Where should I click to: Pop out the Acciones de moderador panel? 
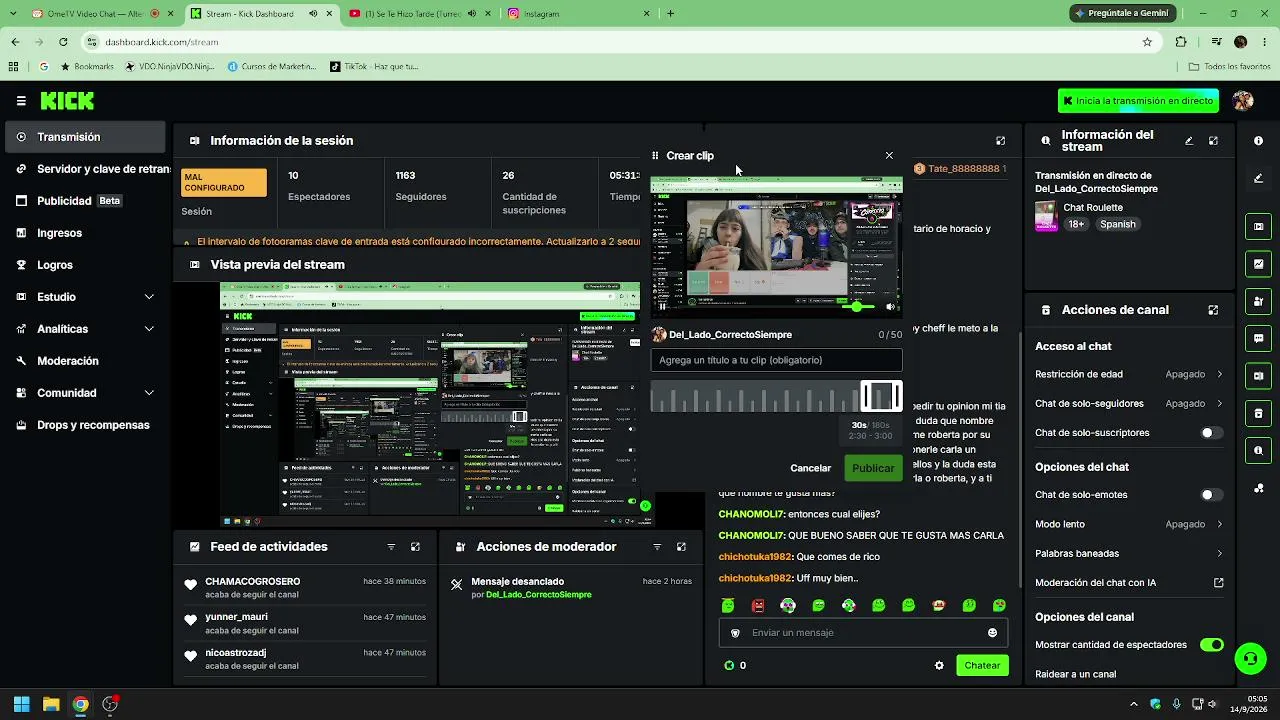pos(681,547)
